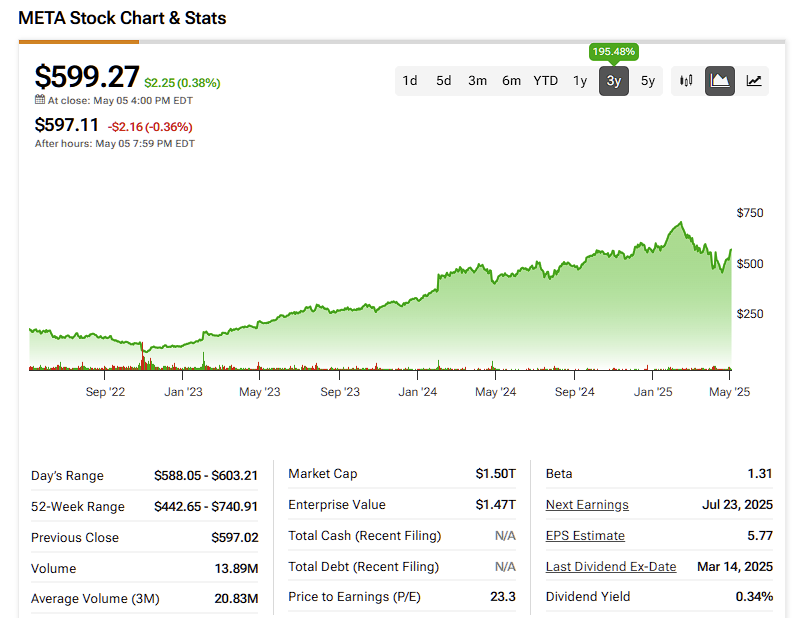Click the $597.11 after-hours price
The height and width of the screenshot is (618, 797).
[x=67, y=125]
